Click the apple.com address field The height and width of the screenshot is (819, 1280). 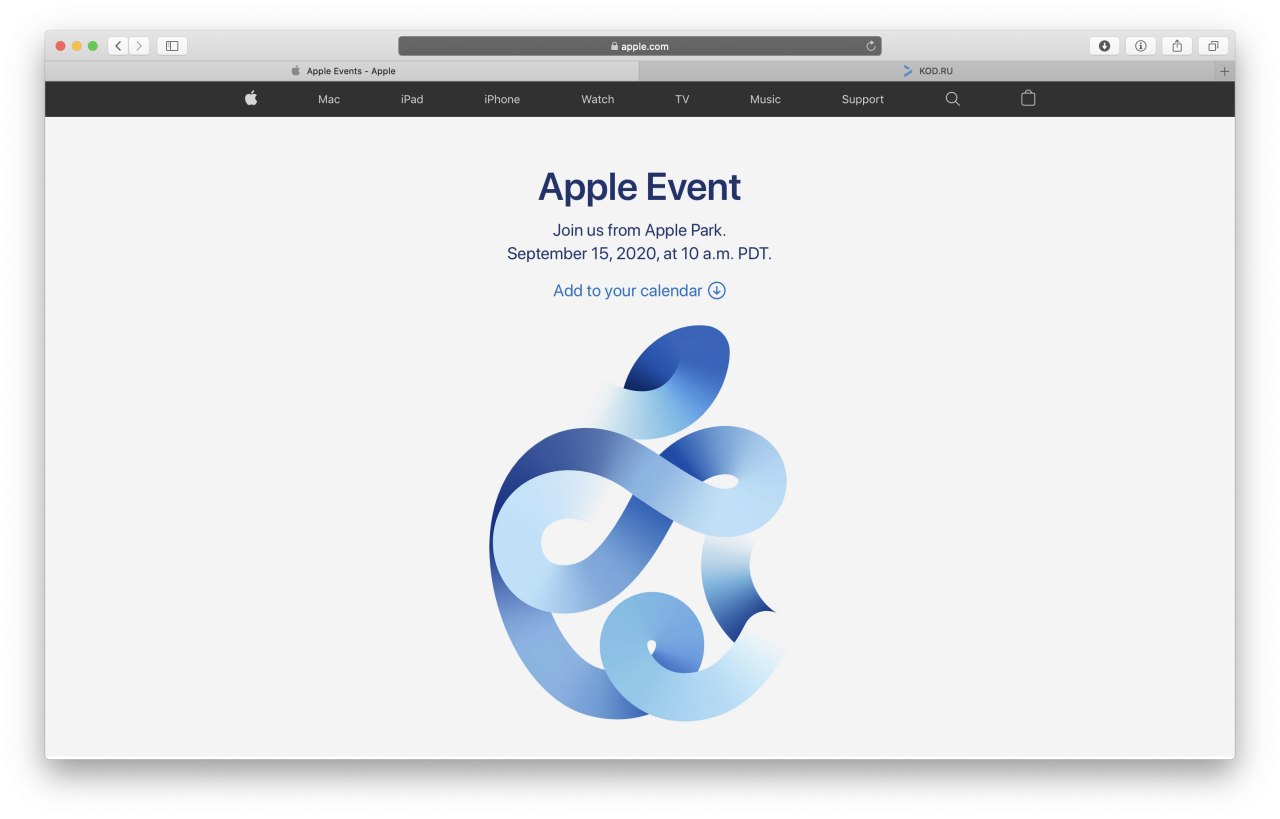[640, 46]
